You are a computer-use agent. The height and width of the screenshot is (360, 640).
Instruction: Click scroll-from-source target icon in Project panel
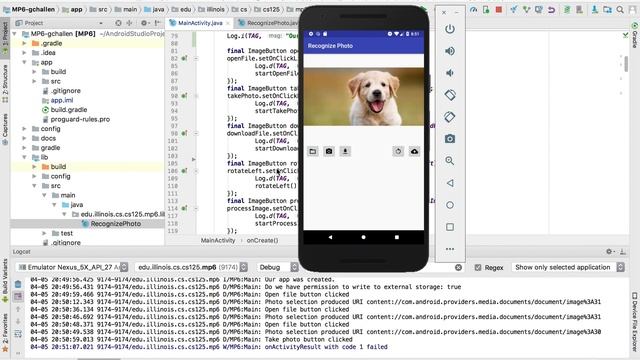click(x=118, y=23)
